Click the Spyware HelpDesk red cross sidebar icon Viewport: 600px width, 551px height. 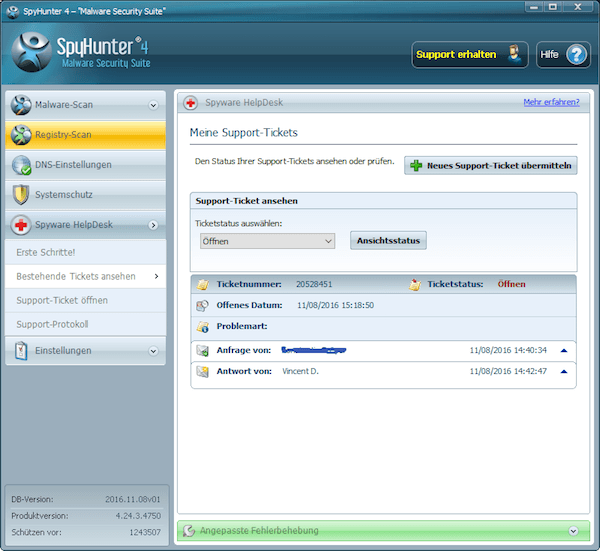click(21, 225)
